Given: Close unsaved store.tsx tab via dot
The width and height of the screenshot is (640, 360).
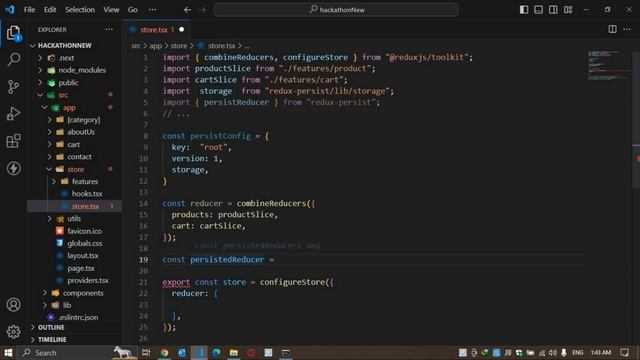Looking at the screenshot, I should coord(182,29).
